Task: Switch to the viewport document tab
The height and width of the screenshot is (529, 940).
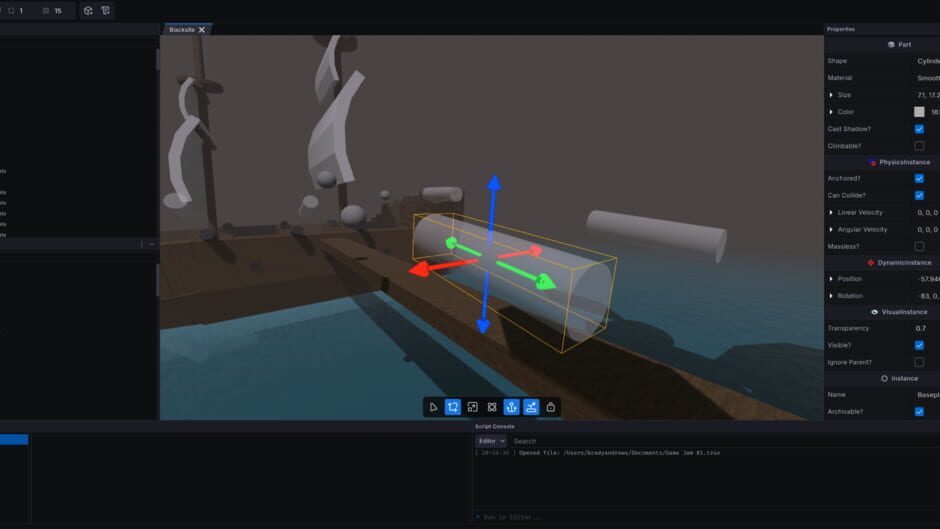Action: 182,29
